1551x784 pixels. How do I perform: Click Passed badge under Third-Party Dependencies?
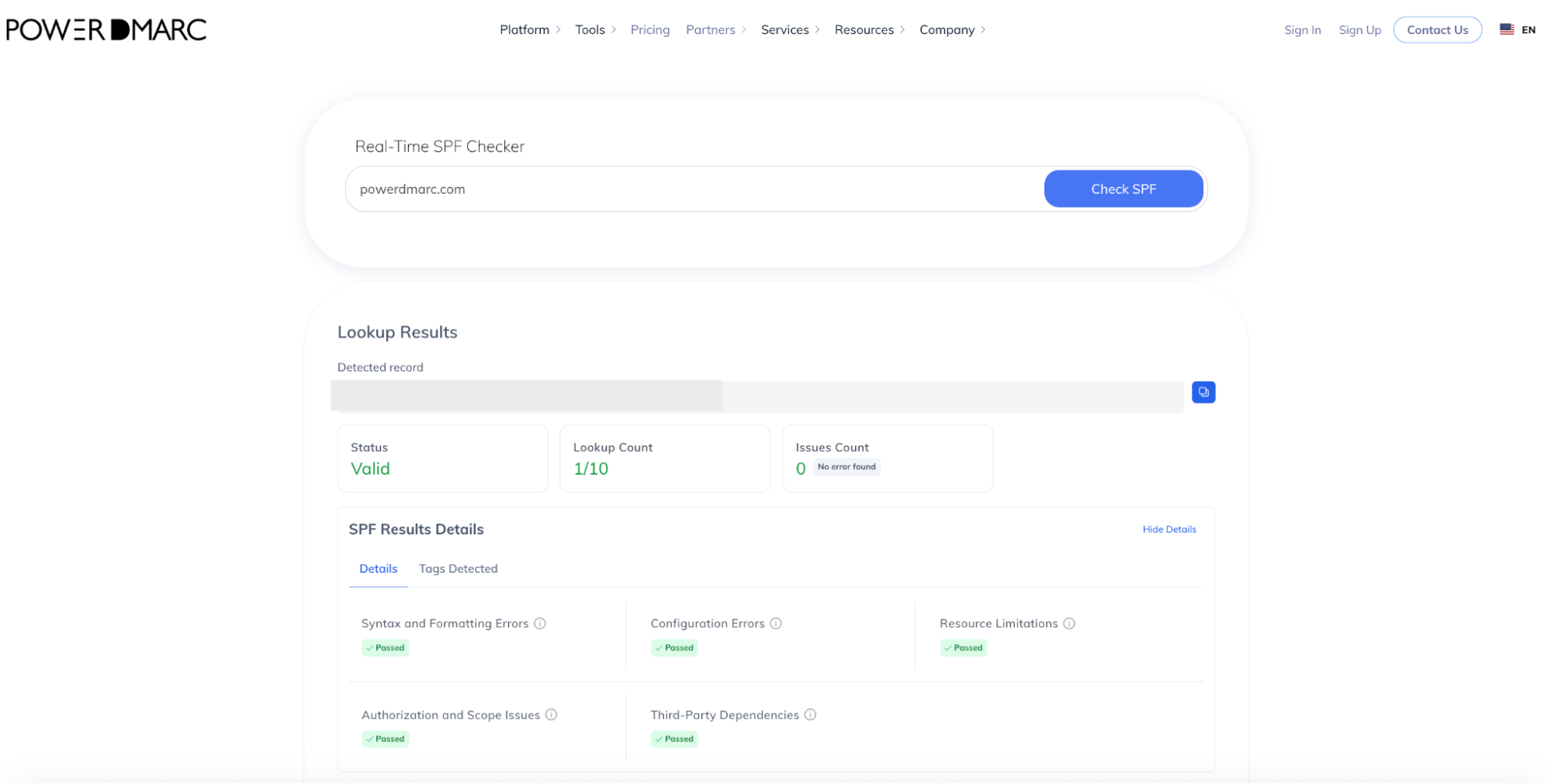click(674, 740)
